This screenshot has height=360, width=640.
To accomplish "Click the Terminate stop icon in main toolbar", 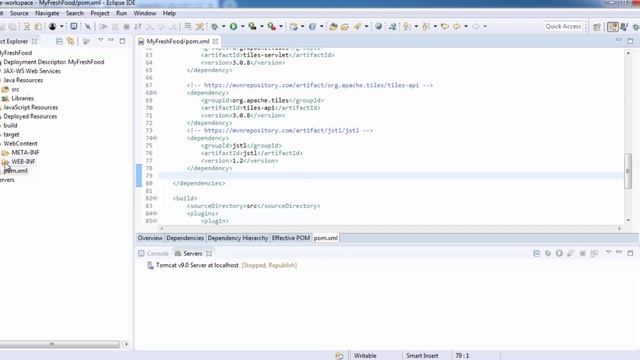I will tap(127, 27).
